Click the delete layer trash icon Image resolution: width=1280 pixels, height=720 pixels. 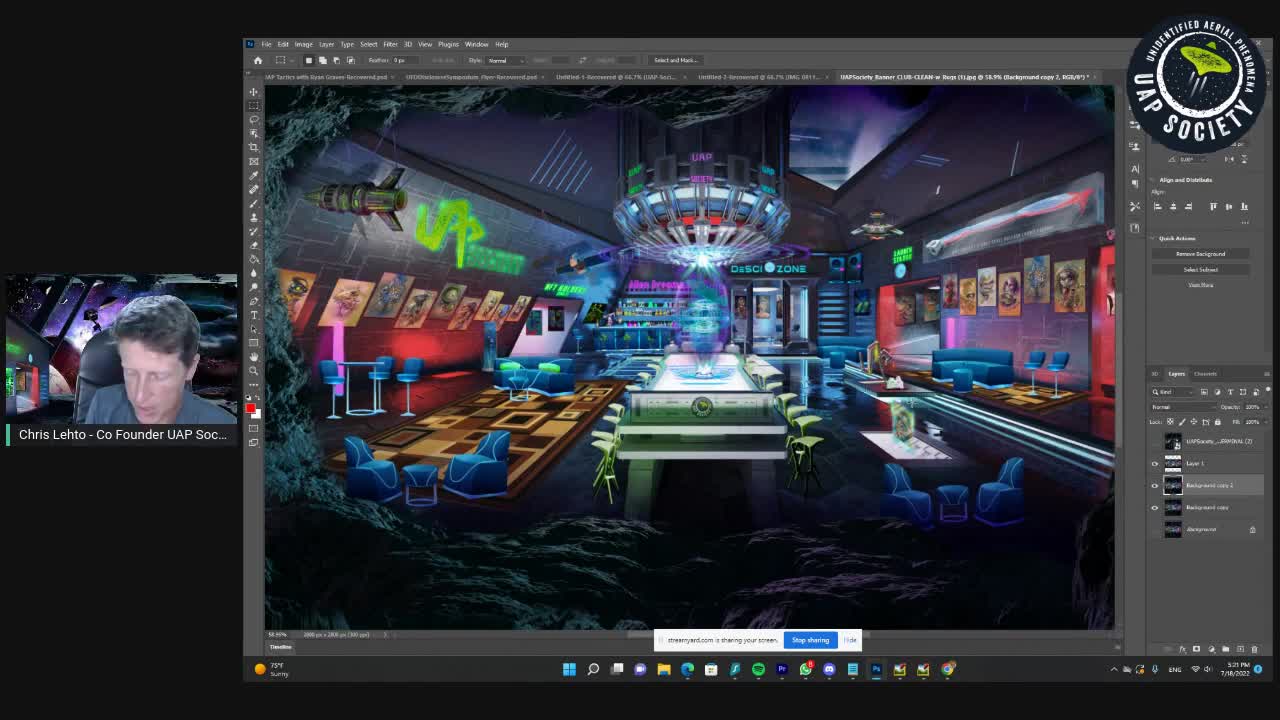(1254, 649)
